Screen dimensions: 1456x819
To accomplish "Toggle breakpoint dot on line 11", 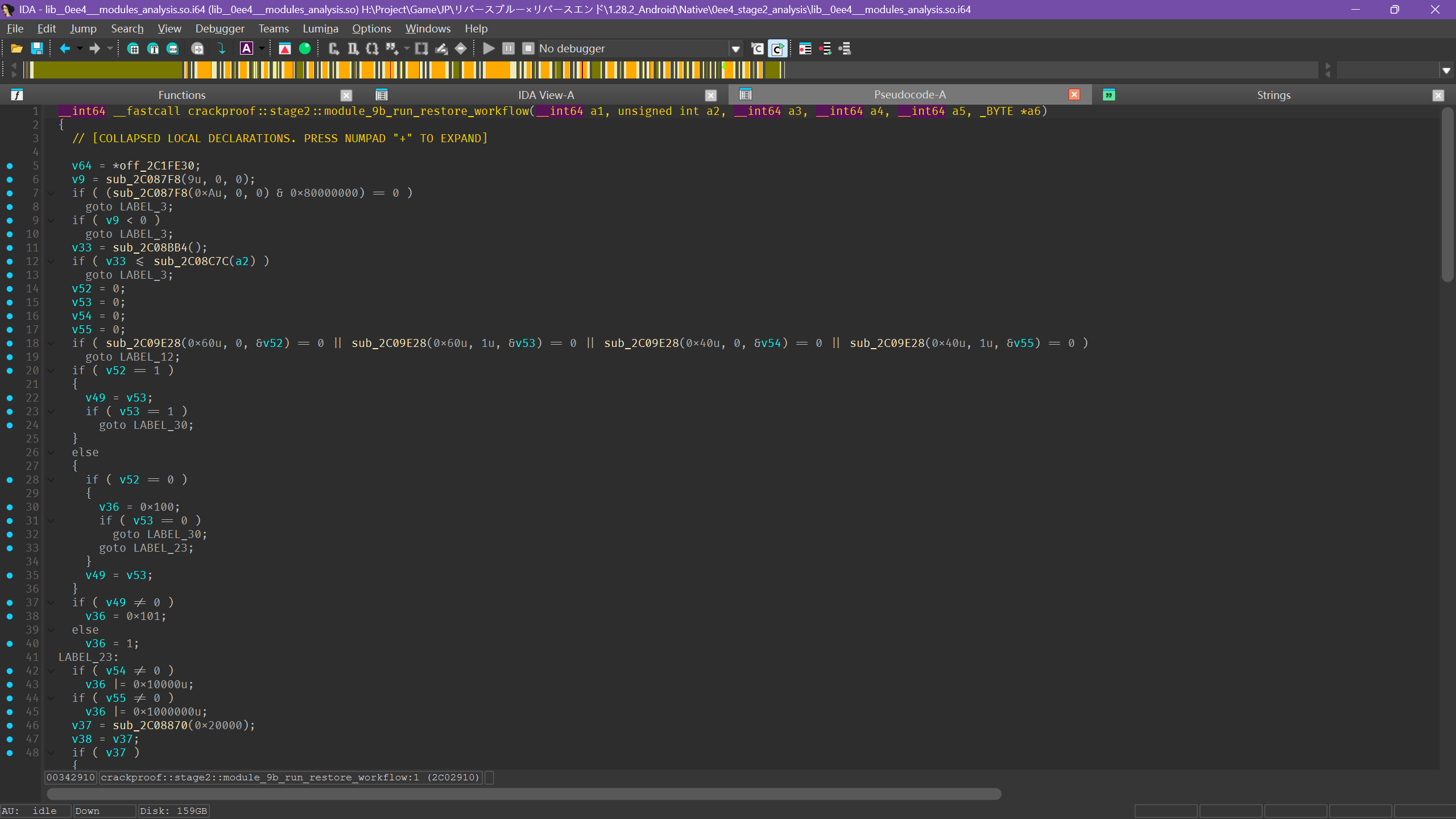I will coord(10,248).
